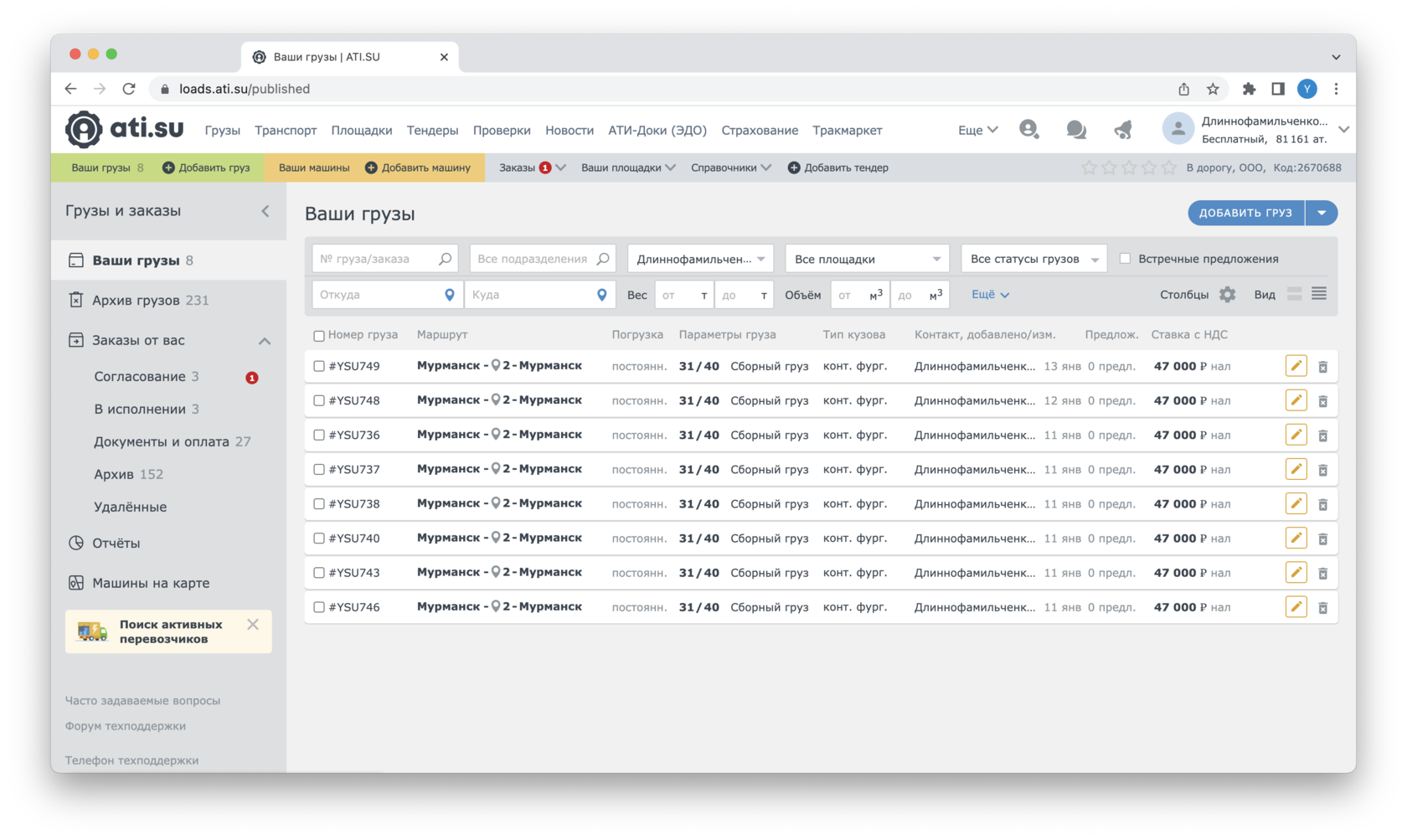Click the ДОБАВИТЬ ГРУЗ button

point(1245,213)
